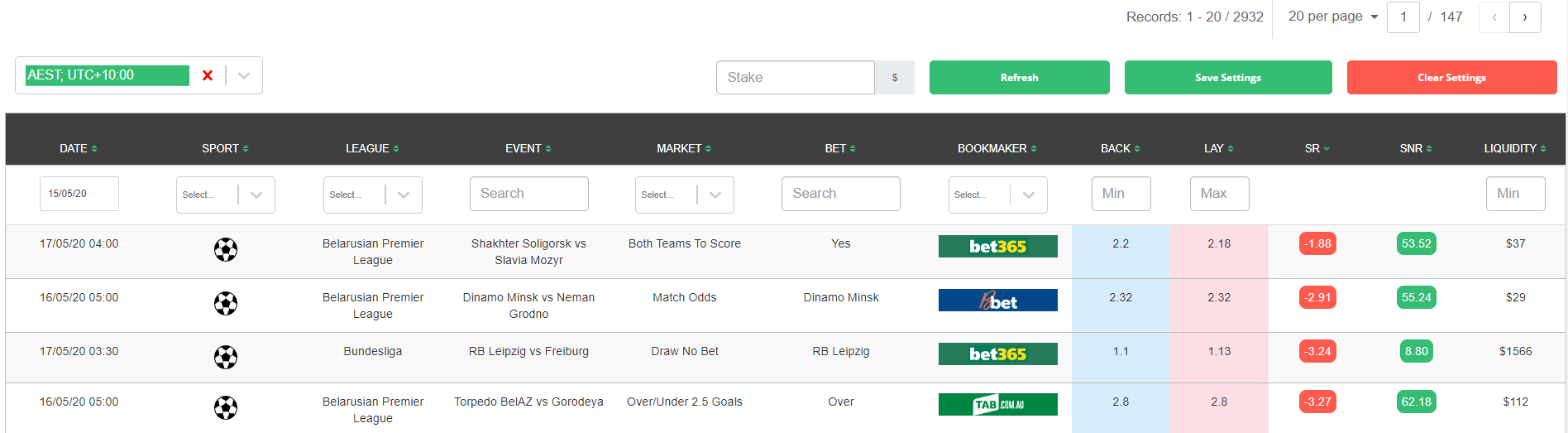
Task: Click the red Clear Settings button
Action: [1452, 77]
